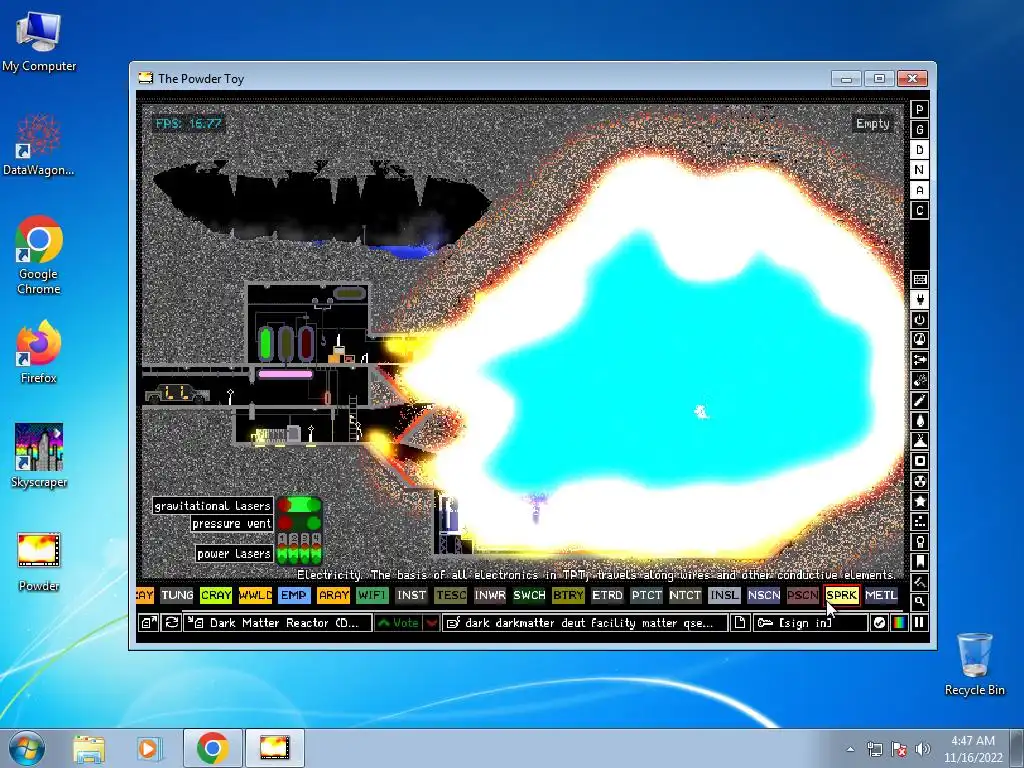Reload the simulation with refresh icon

coord(171,623)
